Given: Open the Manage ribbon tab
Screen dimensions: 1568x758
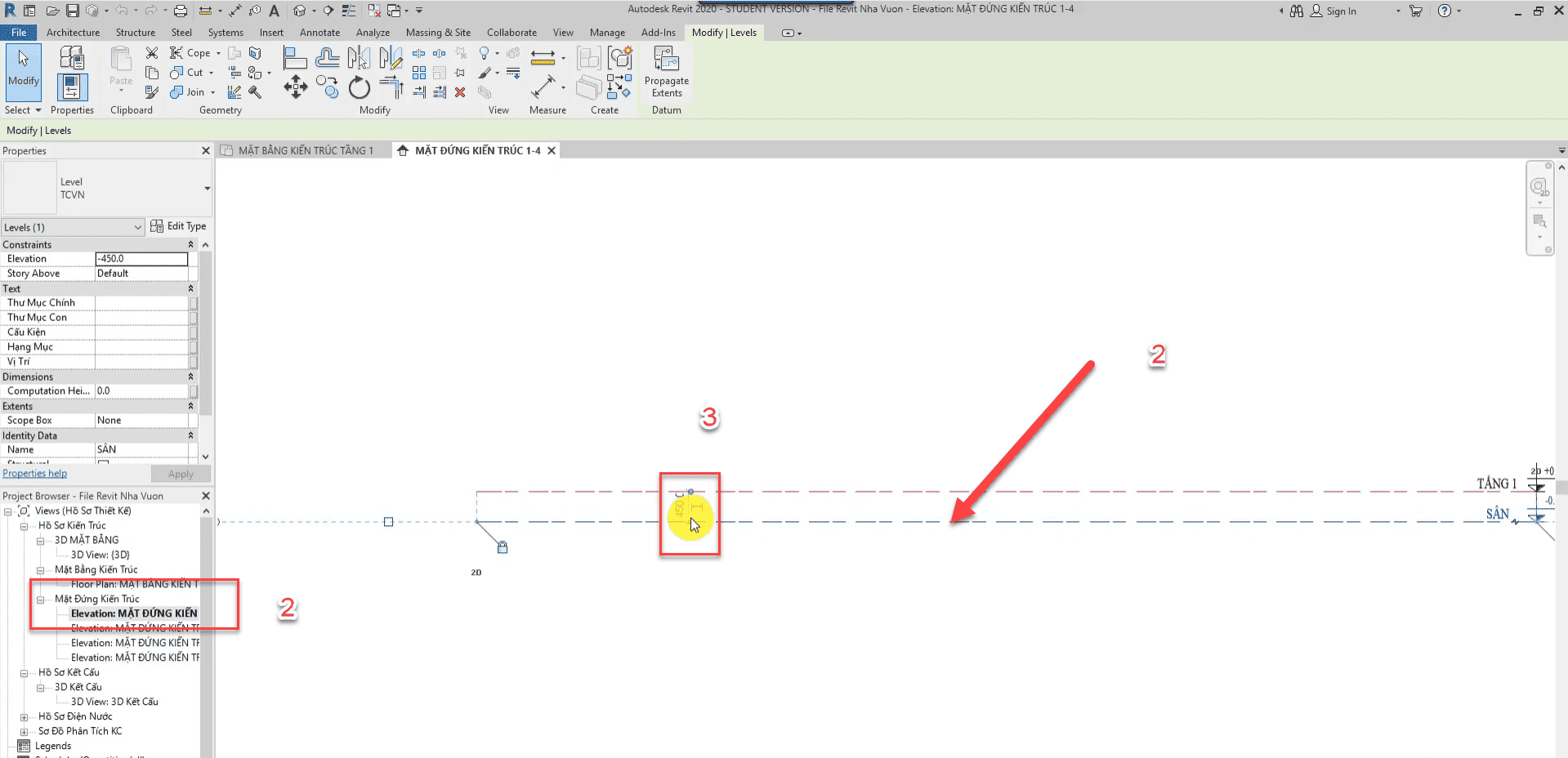Looking at the screenshot, I should tap(607, 33).
